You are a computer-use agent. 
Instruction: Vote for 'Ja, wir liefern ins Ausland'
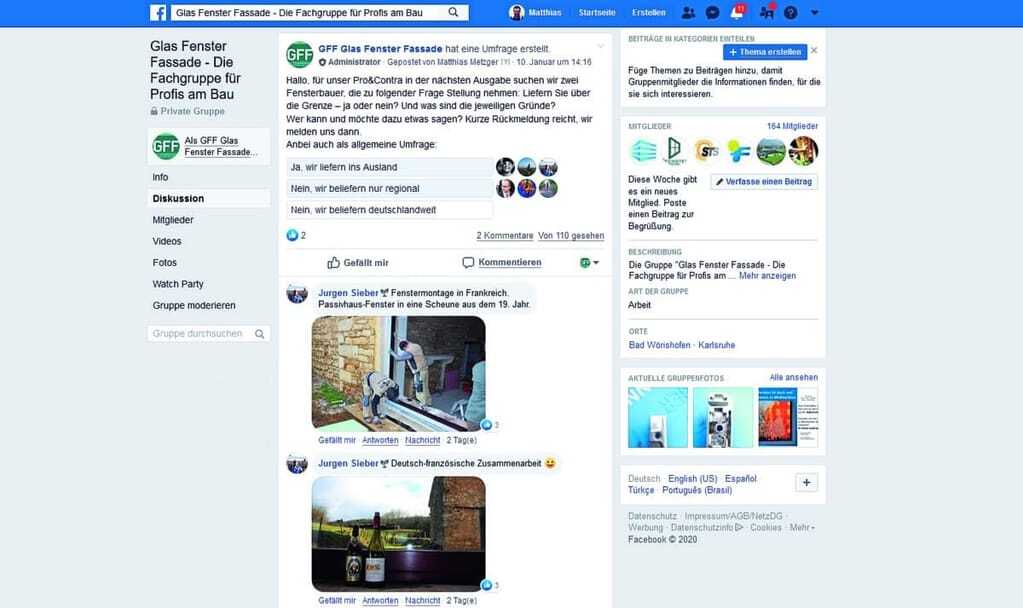[388, 167]
